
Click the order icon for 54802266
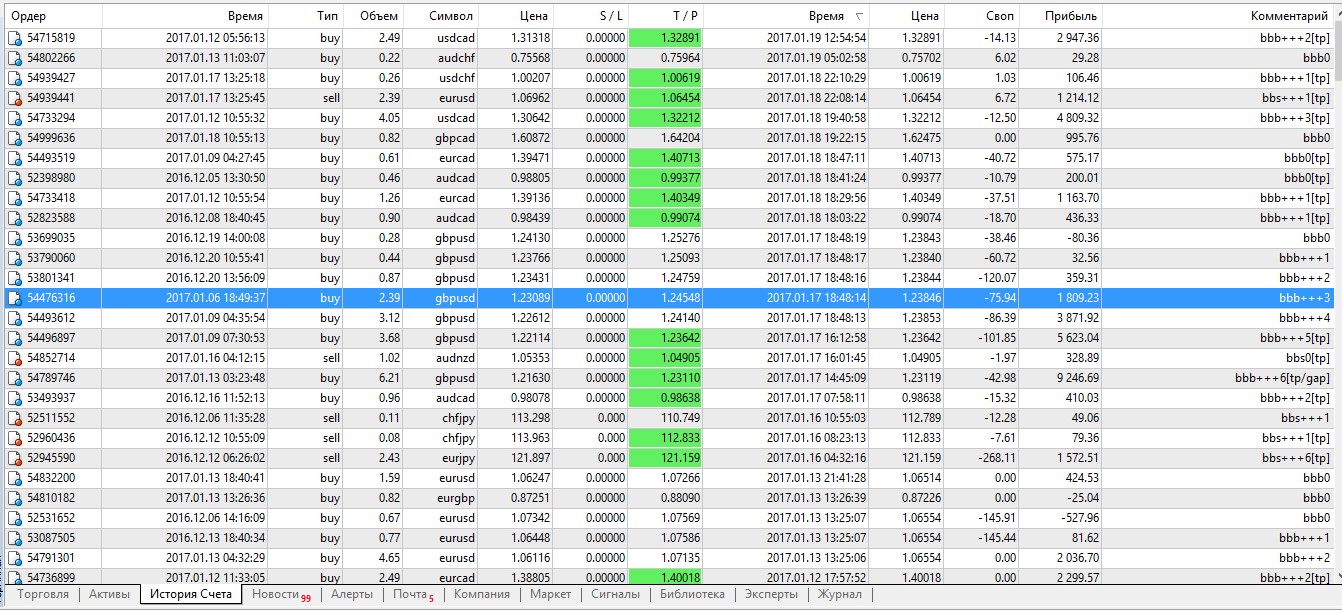pos(14,58)
